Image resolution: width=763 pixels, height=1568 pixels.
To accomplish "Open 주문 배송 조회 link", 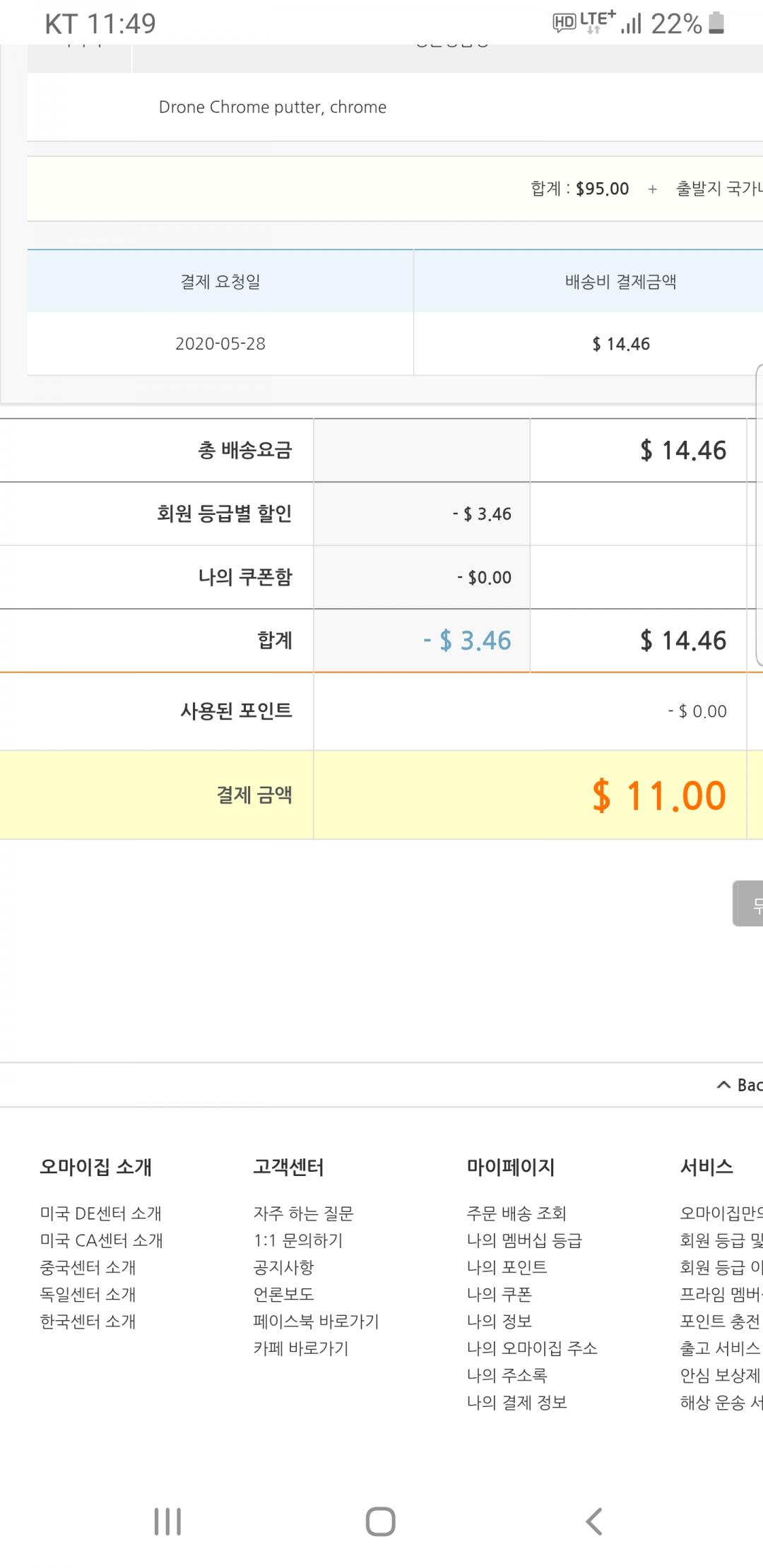I will coord(516,1213).
